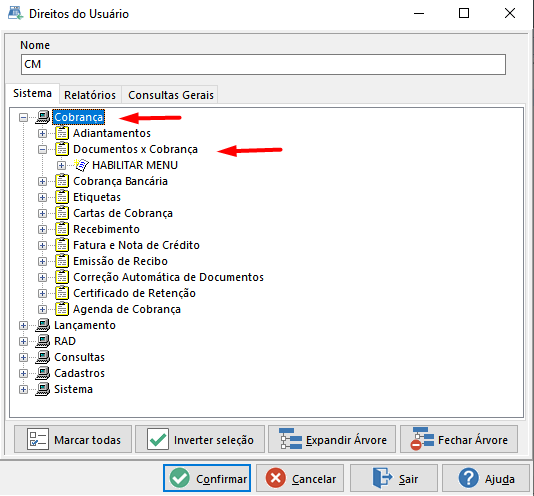Expand the Recebimento branch
The width and height of the screenshot is (534, 496).
pyautogui.click(x=43, y=230)
